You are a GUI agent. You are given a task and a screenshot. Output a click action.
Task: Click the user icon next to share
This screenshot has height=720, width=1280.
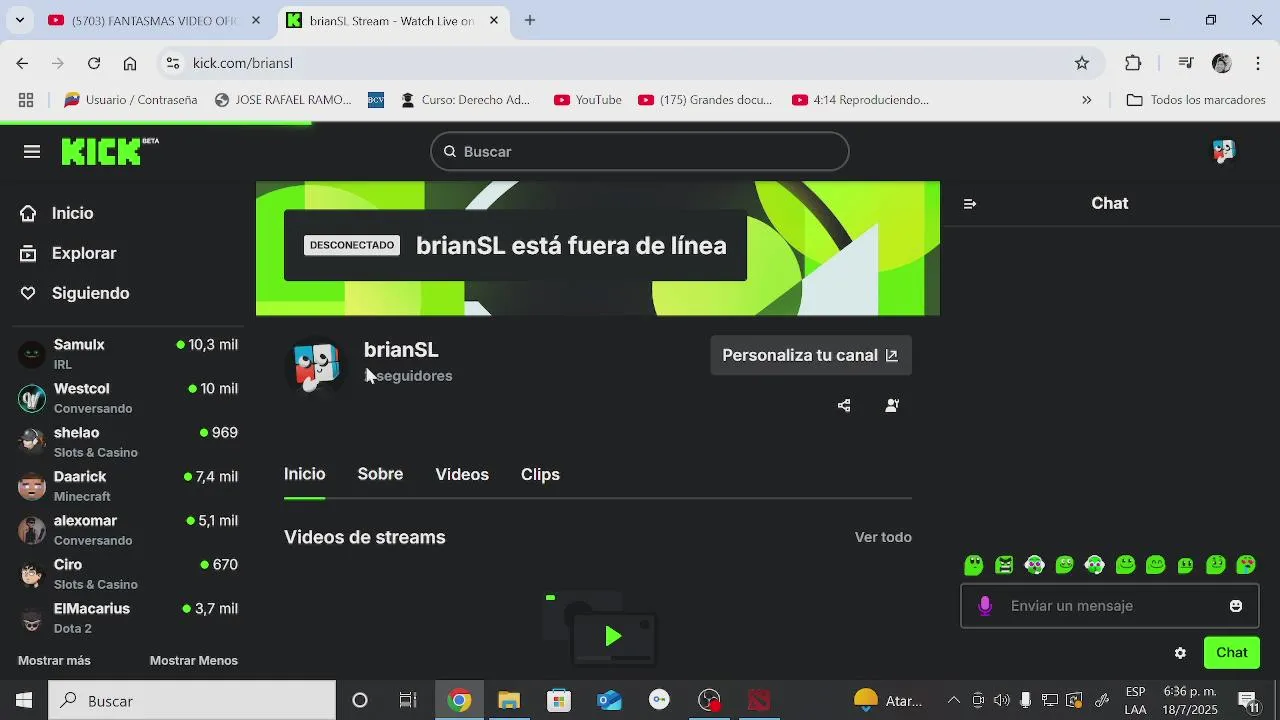[892, 405]
